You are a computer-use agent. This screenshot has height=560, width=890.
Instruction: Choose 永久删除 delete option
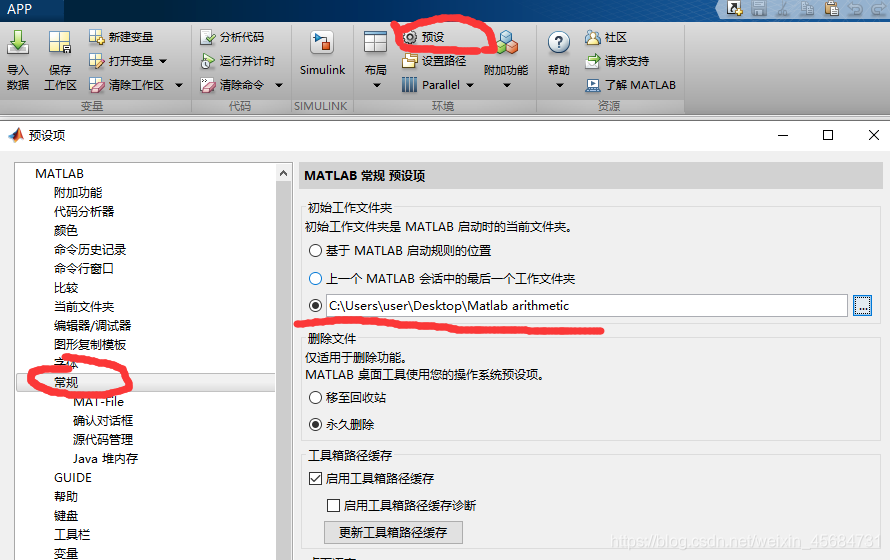pyautogui.click(x=315, y=424)
